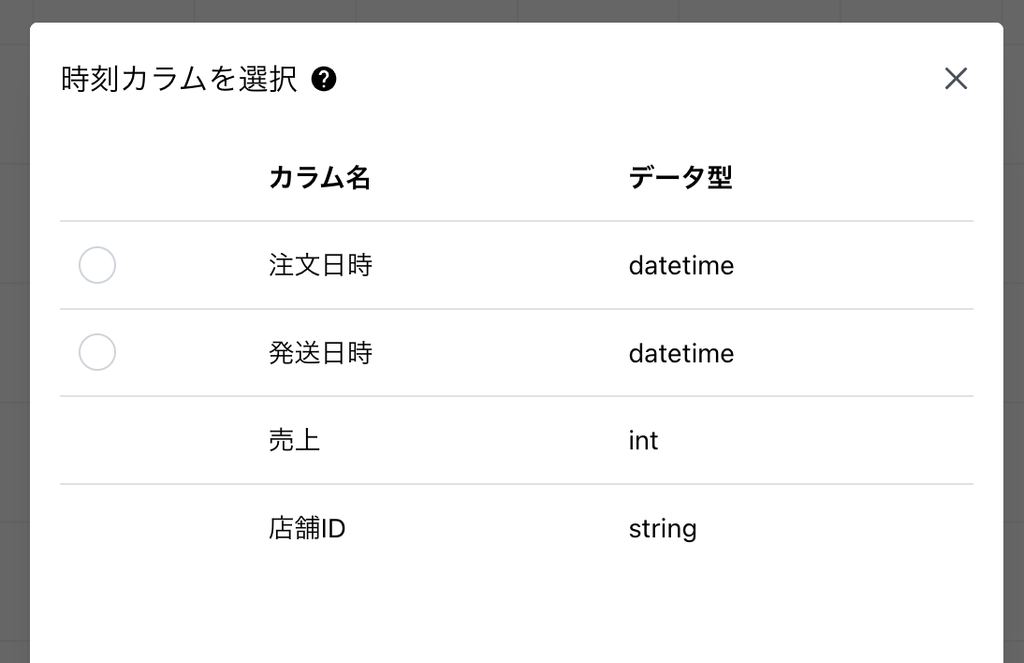1024x663 pixels.
Task: Click the datetime type of 注文日時
Action: (681, 266)
